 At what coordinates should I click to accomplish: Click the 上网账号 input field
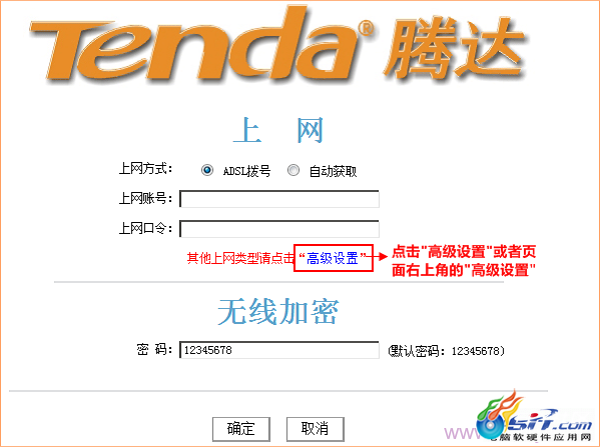(x=279, y=199)
